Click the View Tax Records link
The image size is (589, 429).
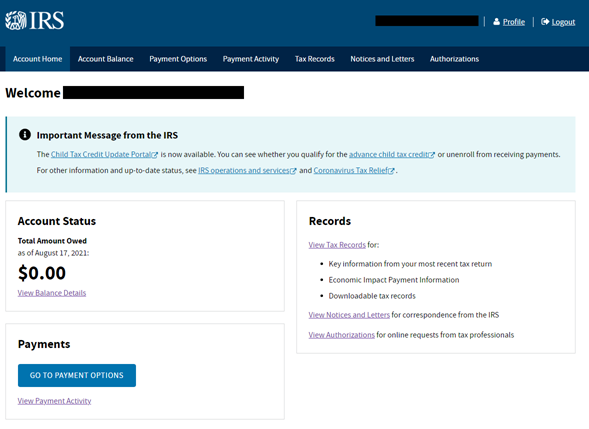[337, 245]
